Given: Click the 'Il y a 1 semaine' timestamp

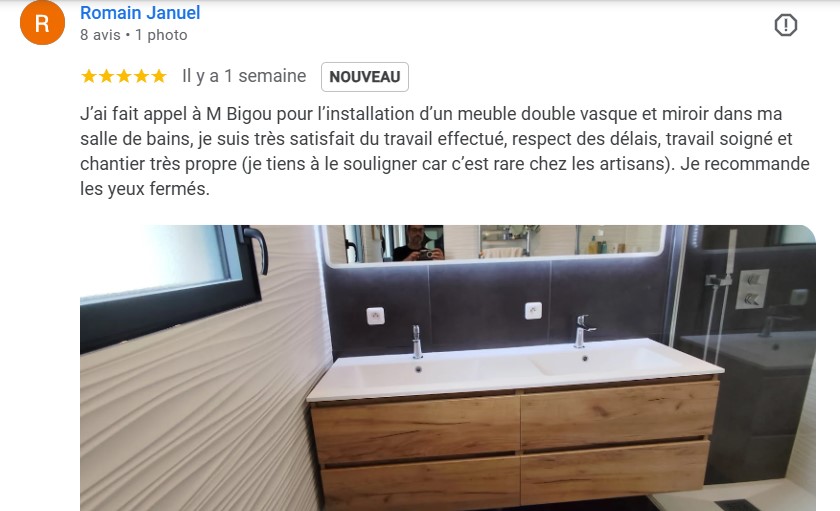Looking at the screenshot, I should pos(244,76).
